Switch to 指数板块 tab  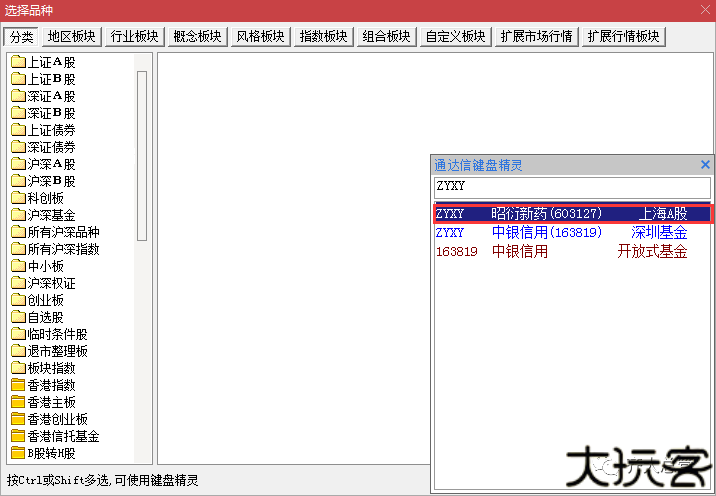click(324, 37)
